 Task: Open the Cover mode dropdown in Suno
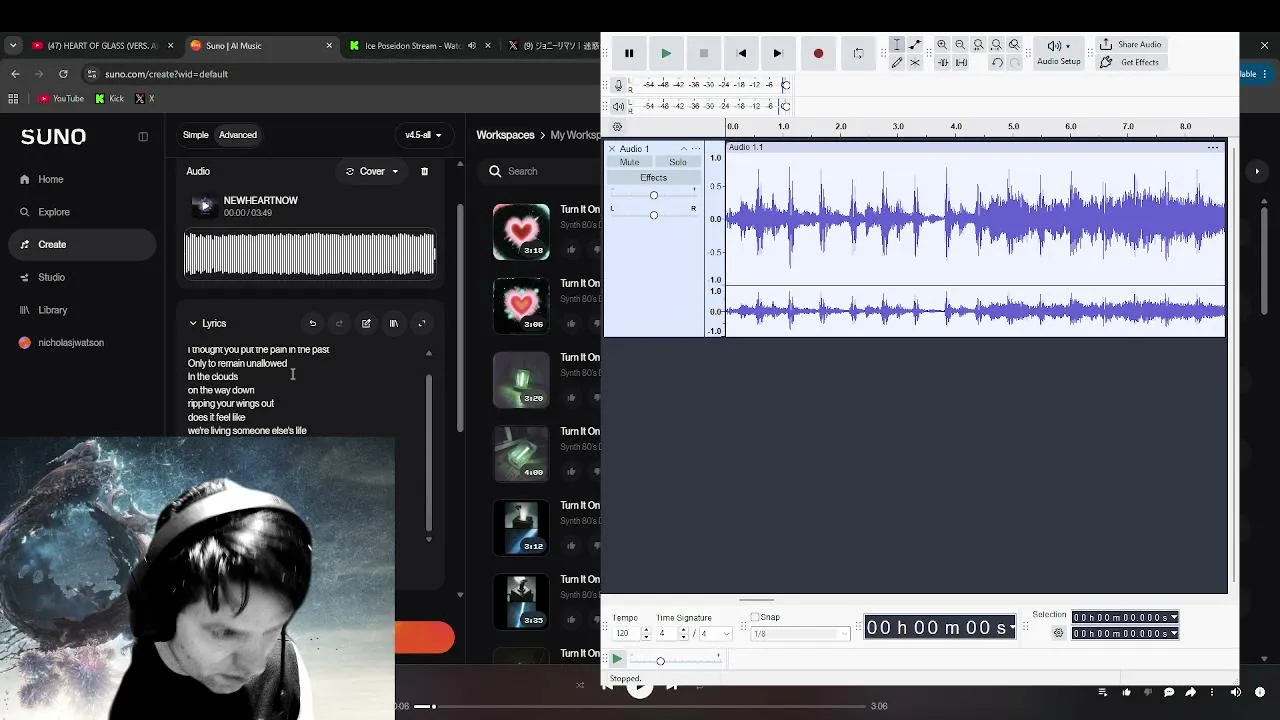[372, 171]
